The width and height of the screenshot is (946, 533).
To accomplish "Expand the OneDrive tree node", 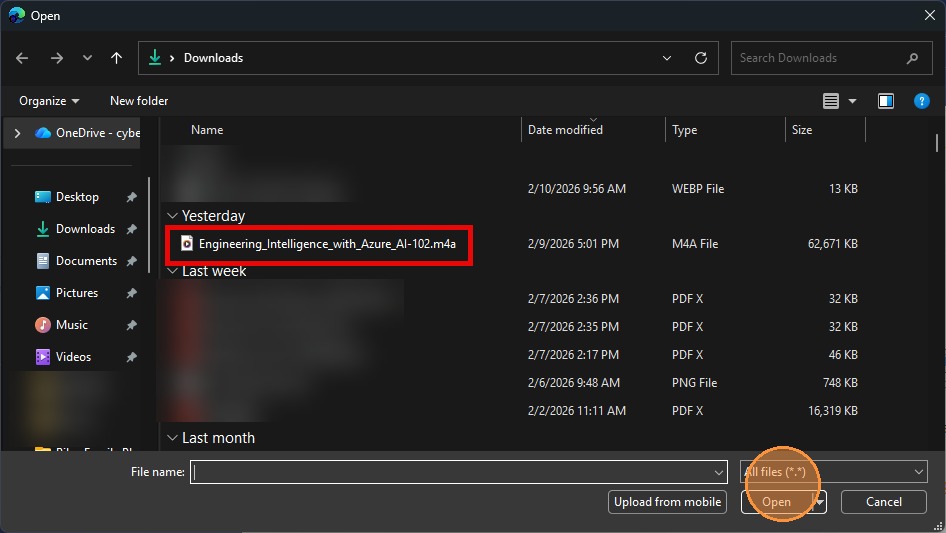I will [17, 133].
